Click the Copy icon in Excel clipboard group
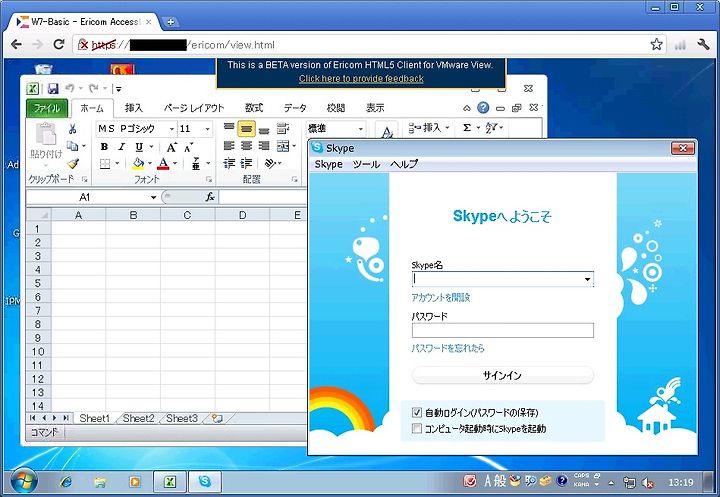The width and height of the screenshot is (720, 497). pyautogui.click(x=72, y=146)
